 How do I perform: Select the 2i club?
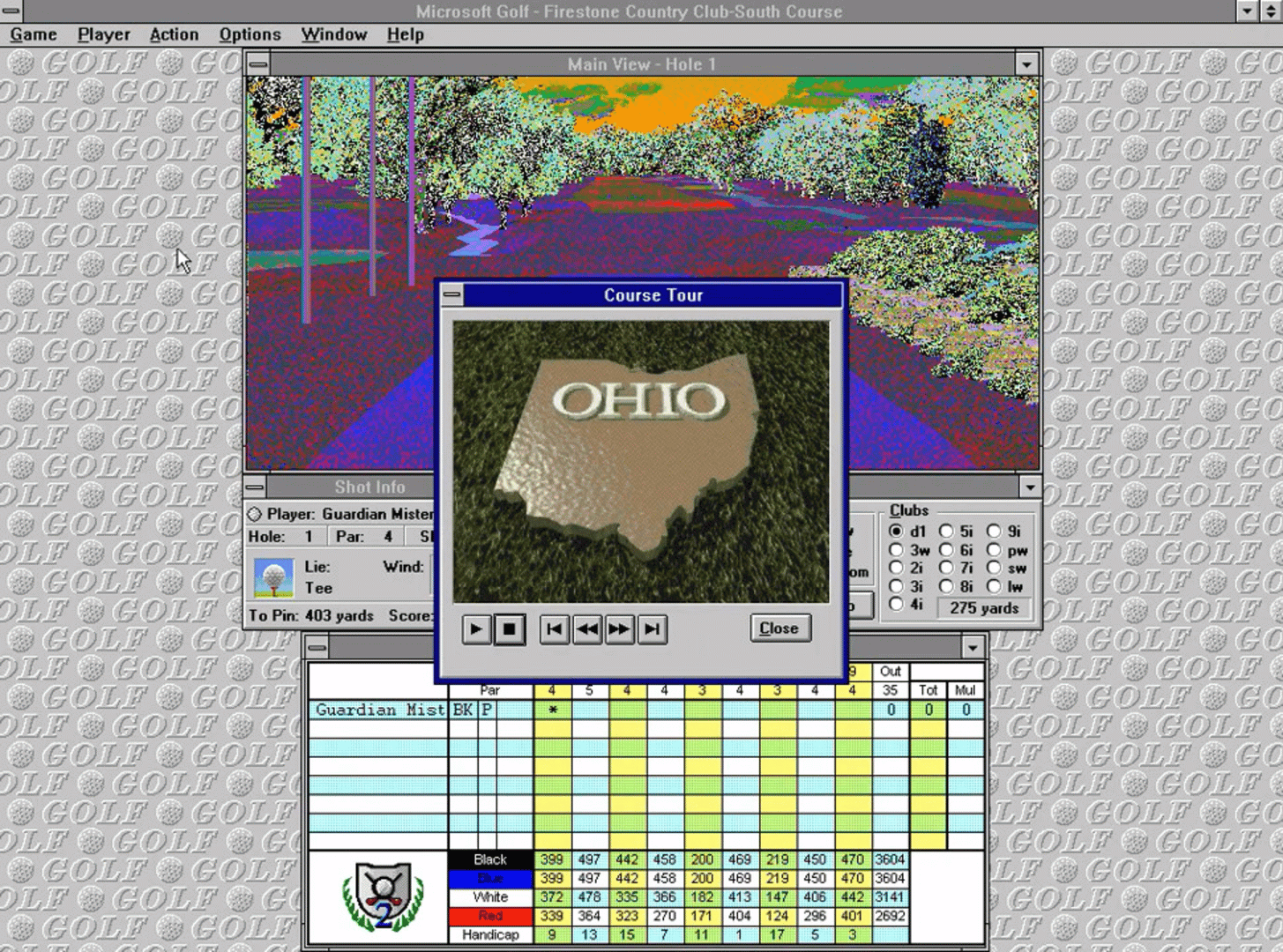pyautogui.click(x=896, y=568)
